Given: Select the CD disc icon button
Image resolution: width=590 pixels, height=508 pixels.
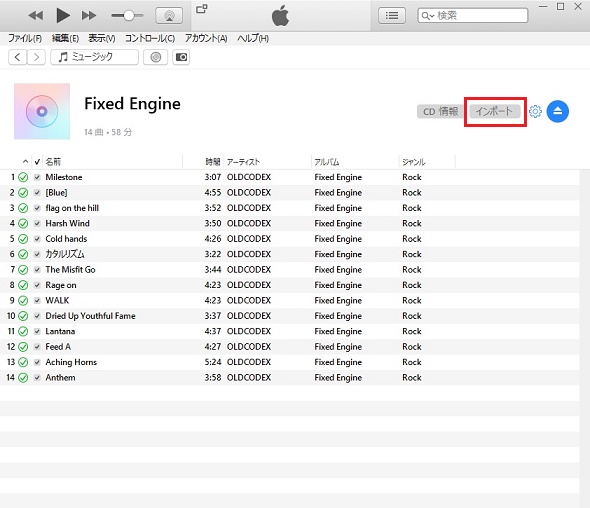Looking at the screenshot, I should point(155,57).
